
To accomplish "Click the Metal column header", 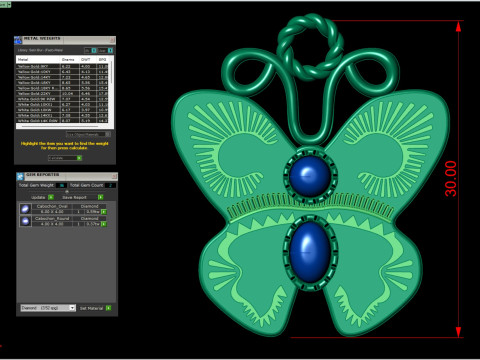I will pos(38,59).
